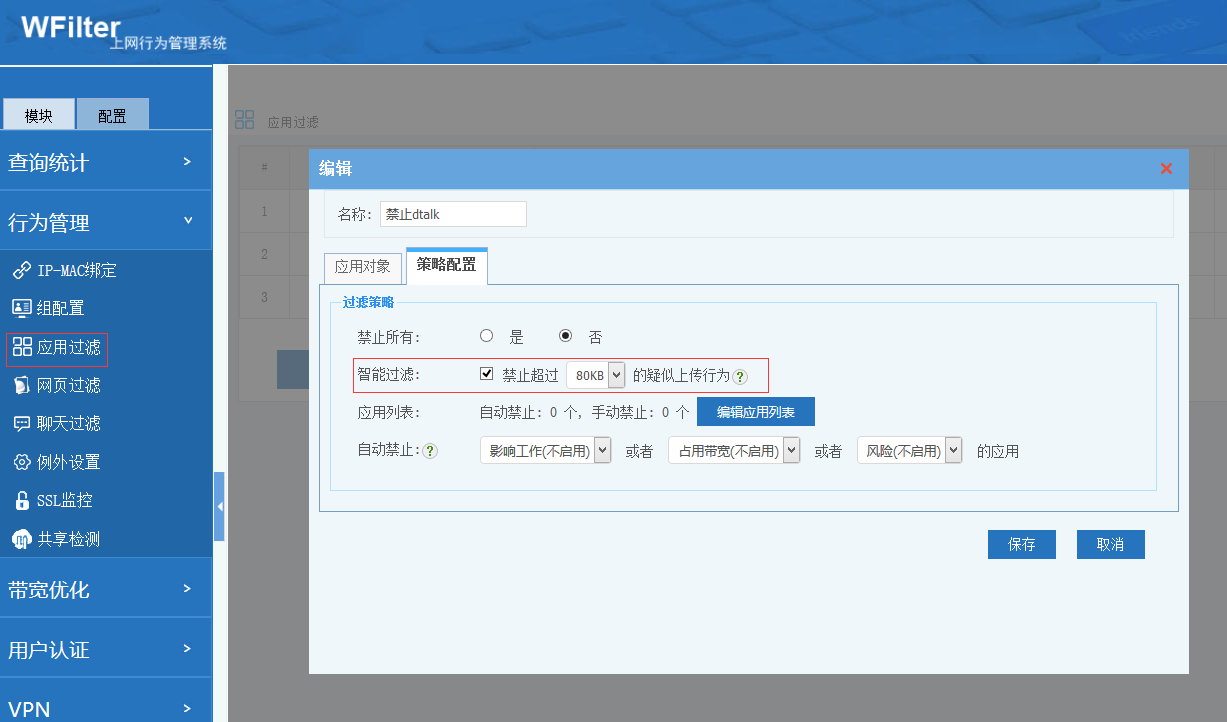
Task: Open the 80KB size dropdown
Action: pos(595,375)
